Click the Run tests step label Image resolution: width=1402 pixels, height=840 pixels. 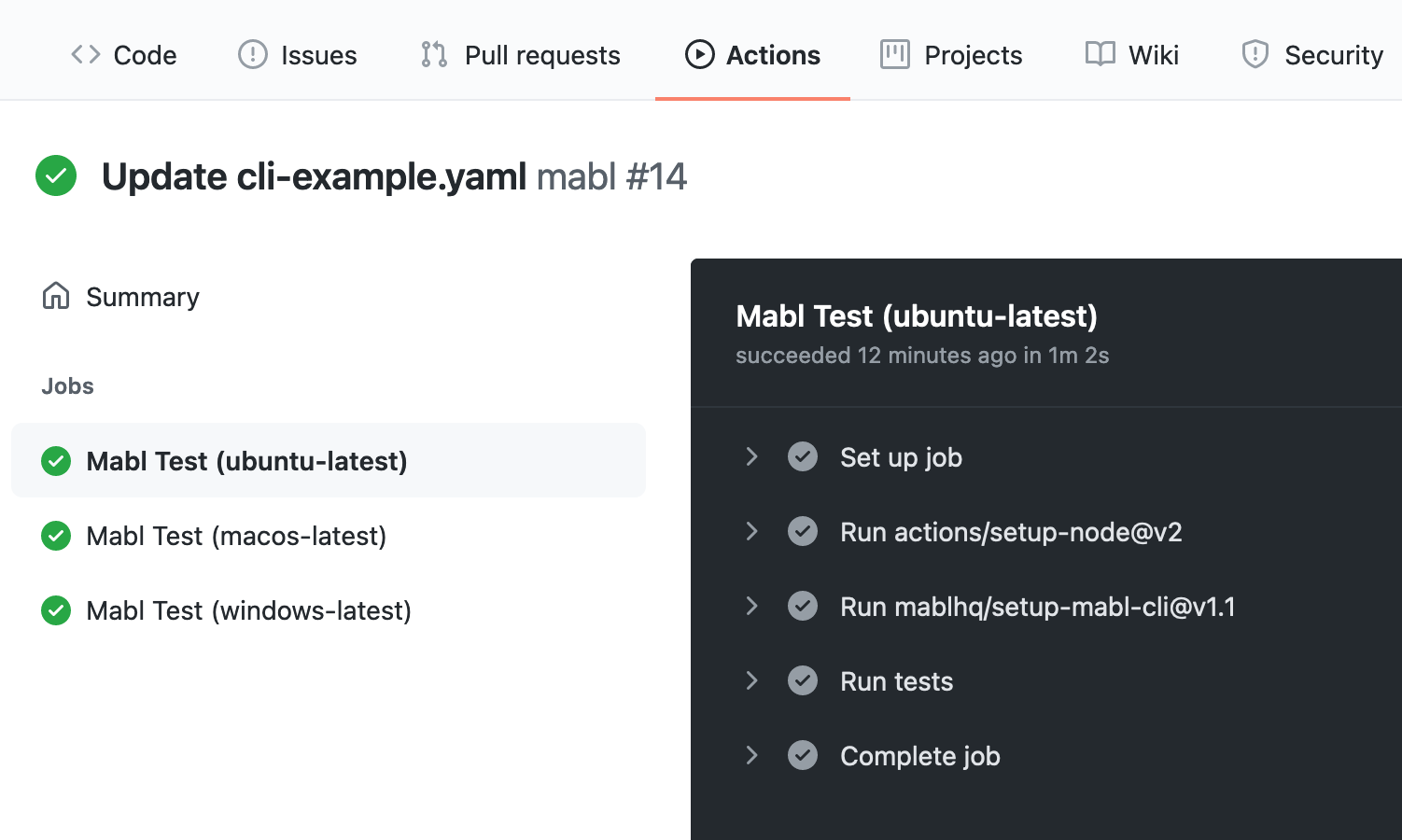tap(896, 681)
